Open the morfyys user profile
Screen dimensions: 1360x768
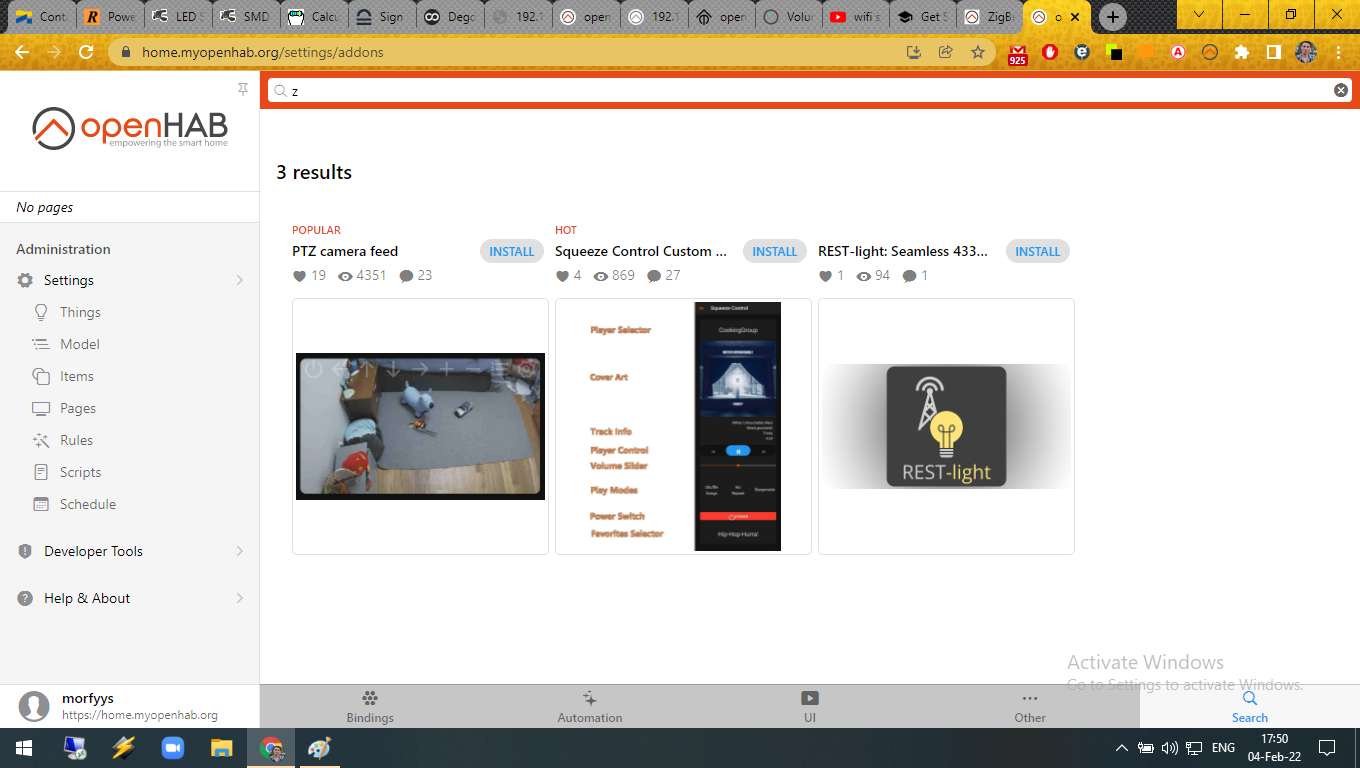130,706
